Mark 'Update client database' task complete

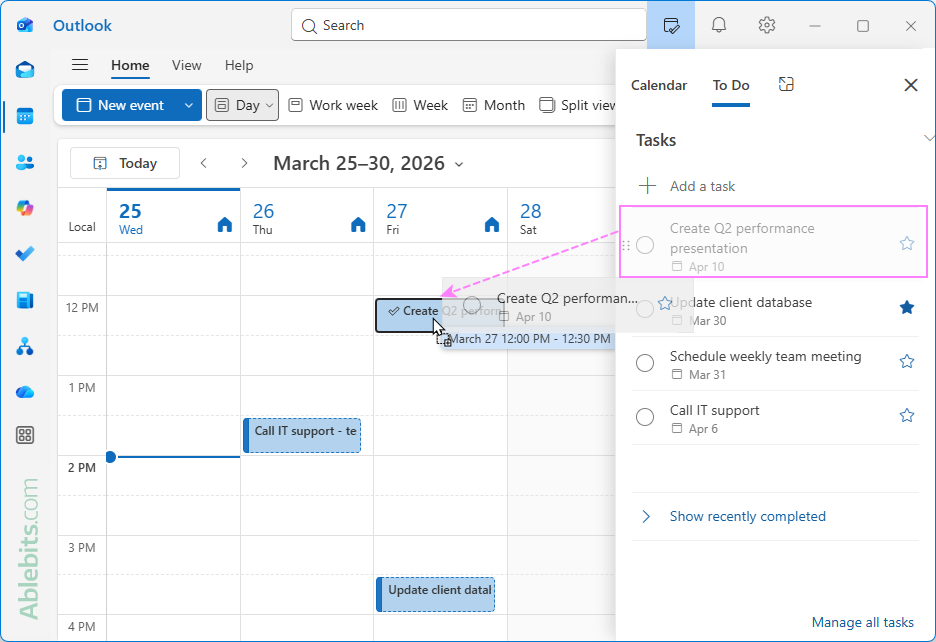645,309
